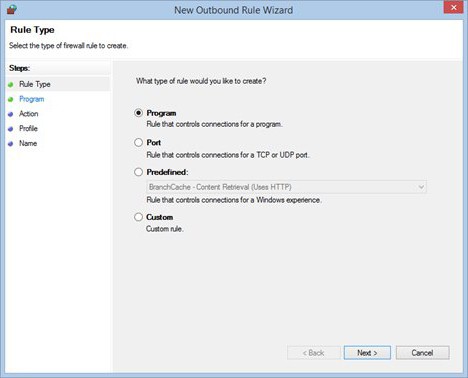The height and width of the screenshot is (378, 468).
Task: Select the Profile step label
Action: pos(28,128)
